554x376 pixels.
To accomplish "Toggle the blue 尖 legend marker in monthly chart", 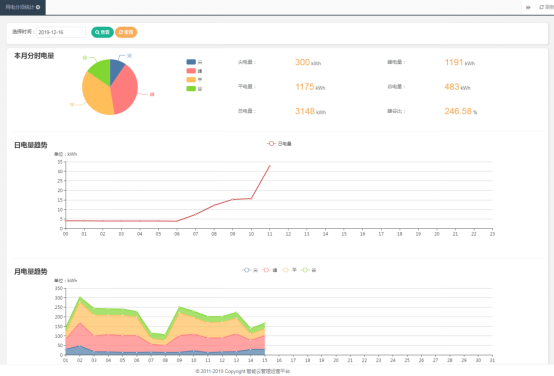I will pos(251,270).
